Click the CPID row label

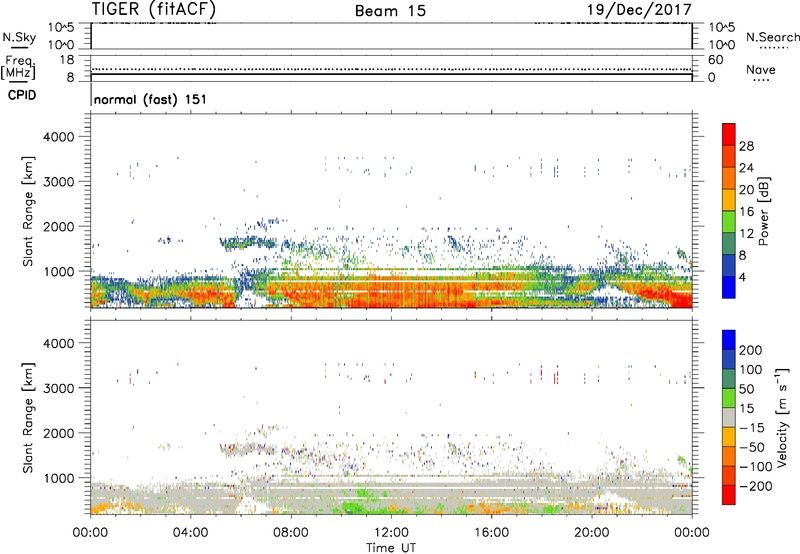pyautogui.click(x=22, y=95)
